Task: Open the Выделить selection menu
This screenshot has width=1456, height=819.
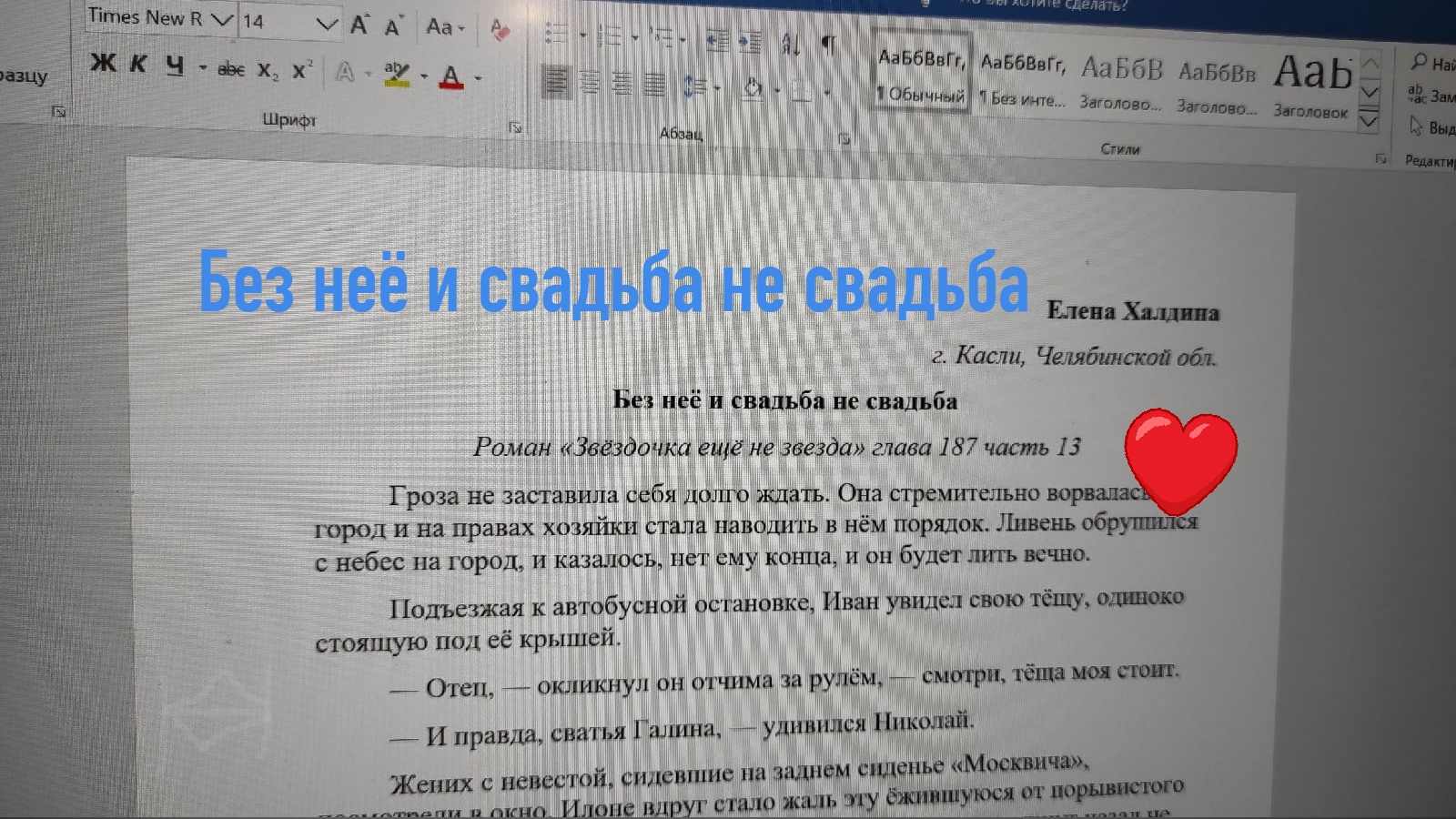Action: point(1432,126)
